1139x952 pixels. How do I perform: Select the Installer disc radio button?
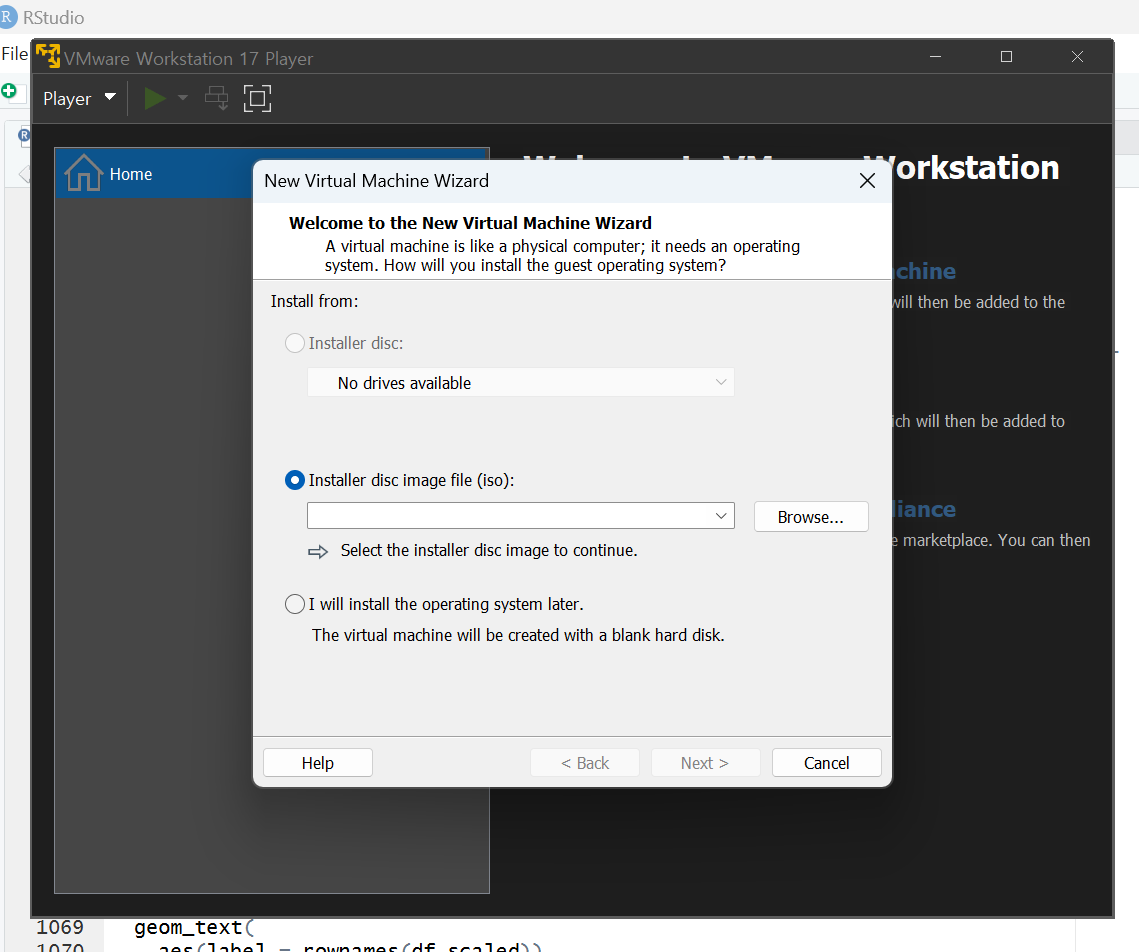(x=294, y=343)
